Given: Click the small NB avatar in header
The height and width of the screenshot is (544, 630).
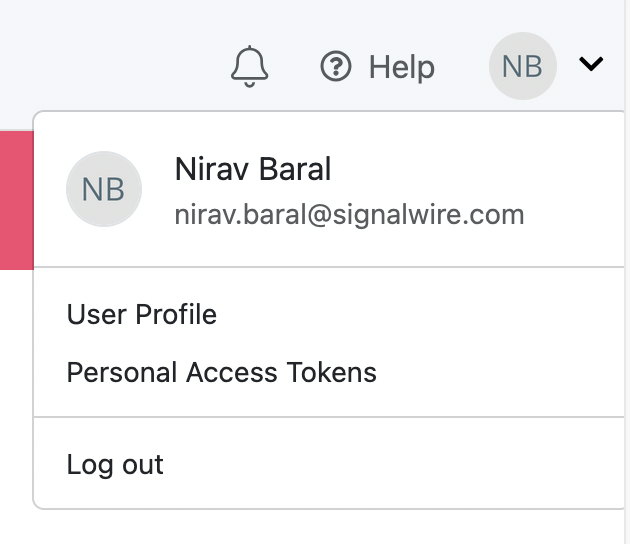Looking at the screenshot, I should coord(522,67).
